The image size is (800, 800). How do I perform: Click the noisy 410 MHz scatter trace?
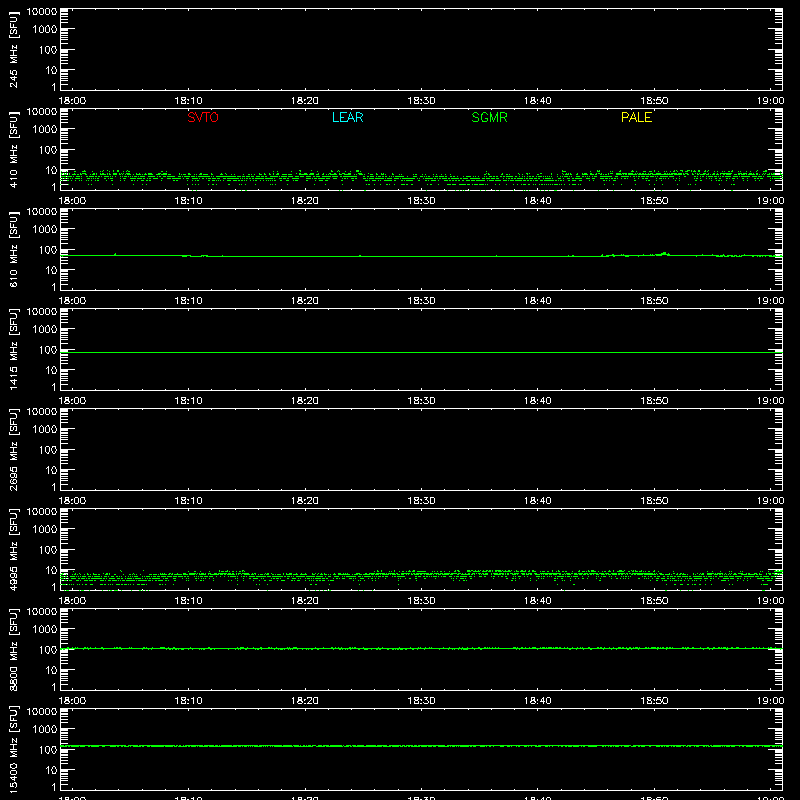click(421, 178)
